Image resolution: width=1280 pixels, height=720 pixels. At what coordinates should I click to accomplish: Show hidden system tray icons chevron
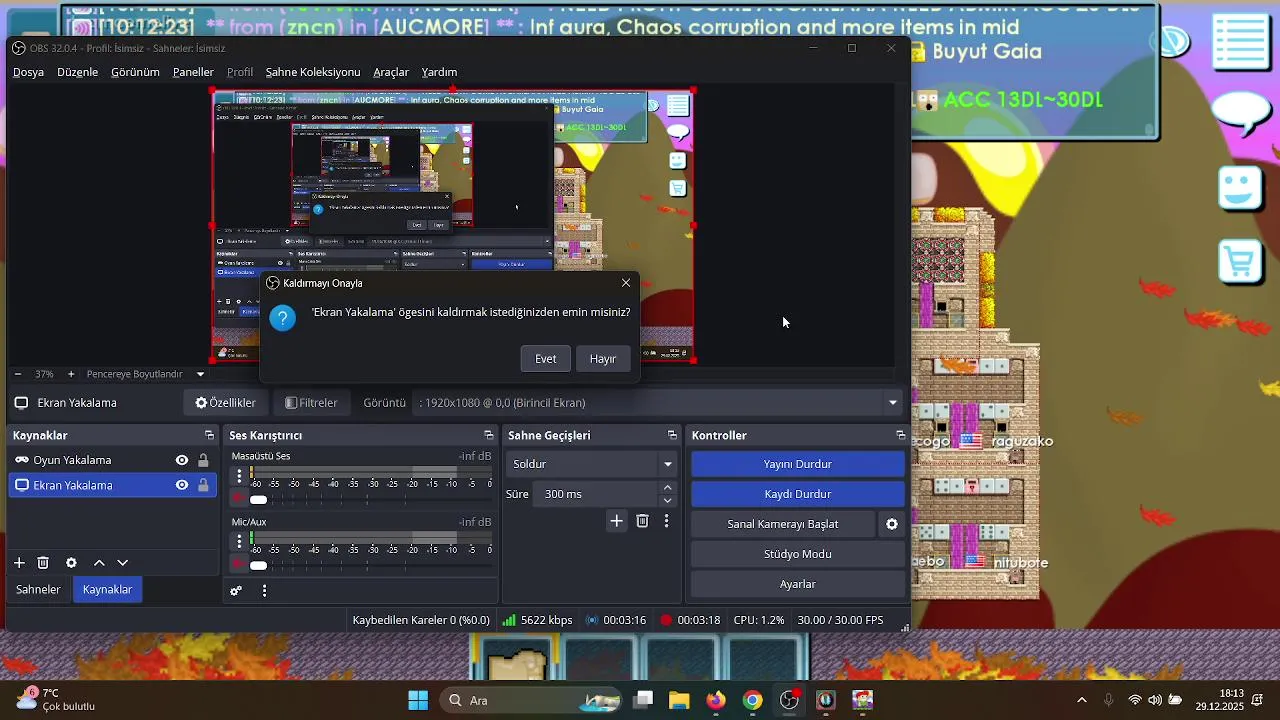(x=1082, y=700)
